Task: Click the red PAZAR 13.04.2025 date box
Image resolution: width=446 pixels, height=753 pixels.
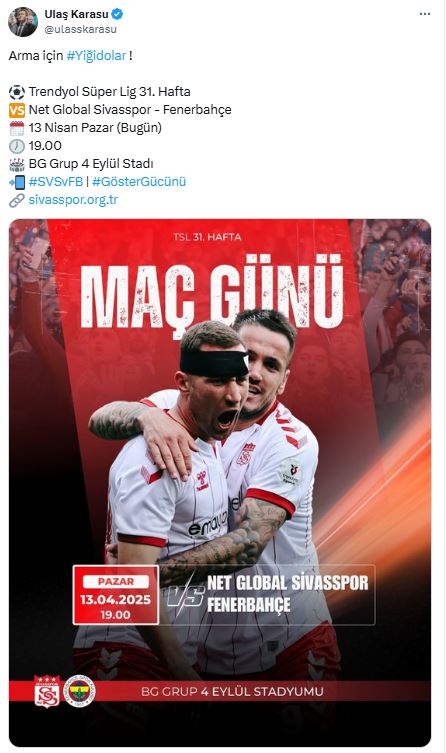Action: click(115, 595)
